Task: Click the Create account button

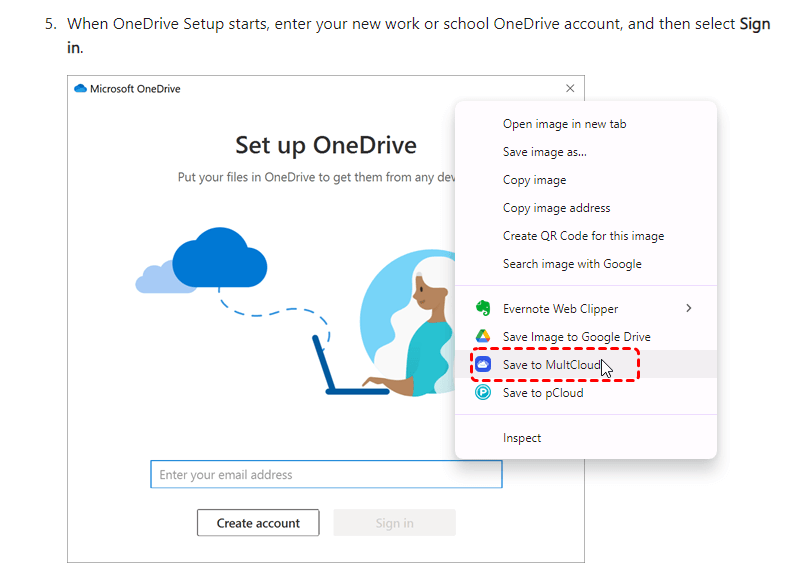Action: point(258,523)
